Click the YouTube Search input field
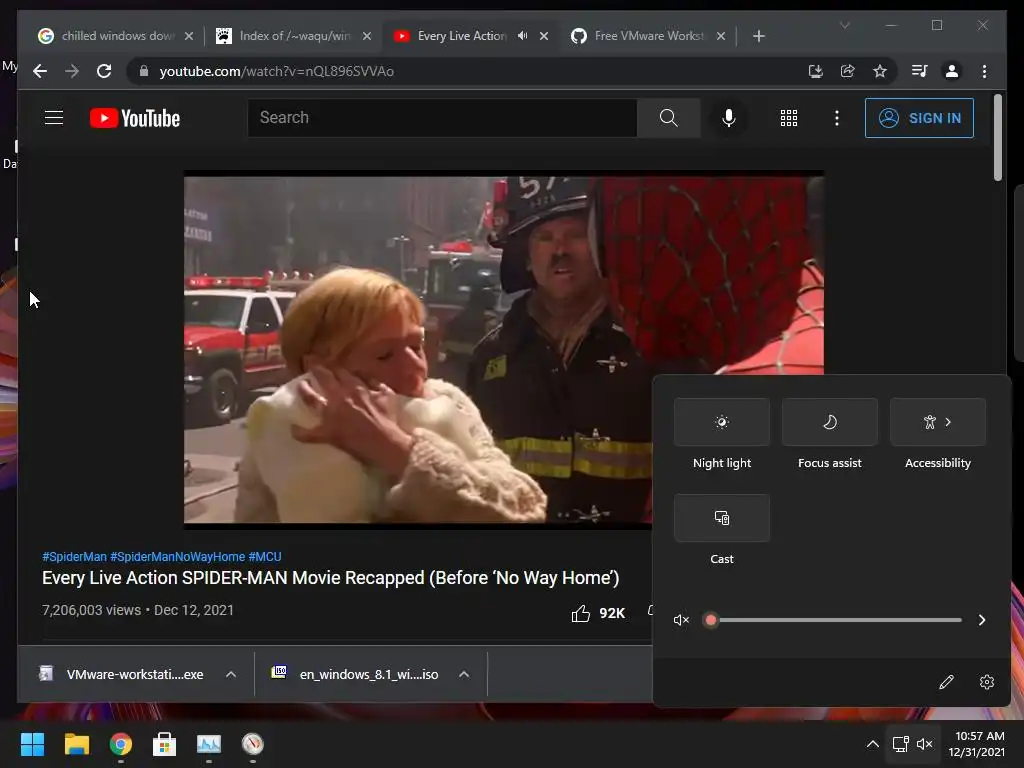The height and width of the screenshot is (768, 1024). [x=442, y=118]
